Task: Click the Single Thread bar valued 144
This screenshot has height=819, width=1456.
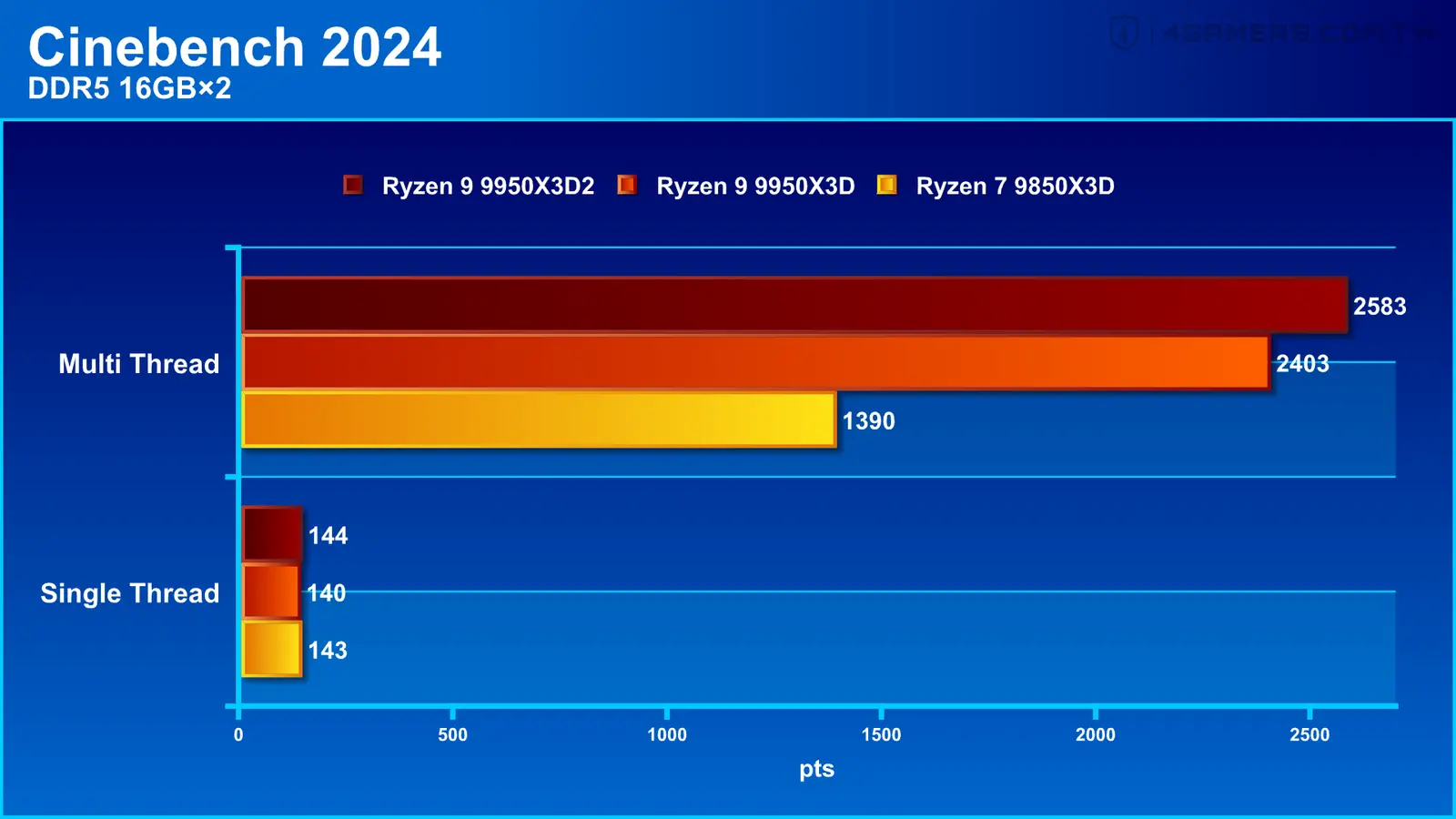Action: click(x=271, y=534)
